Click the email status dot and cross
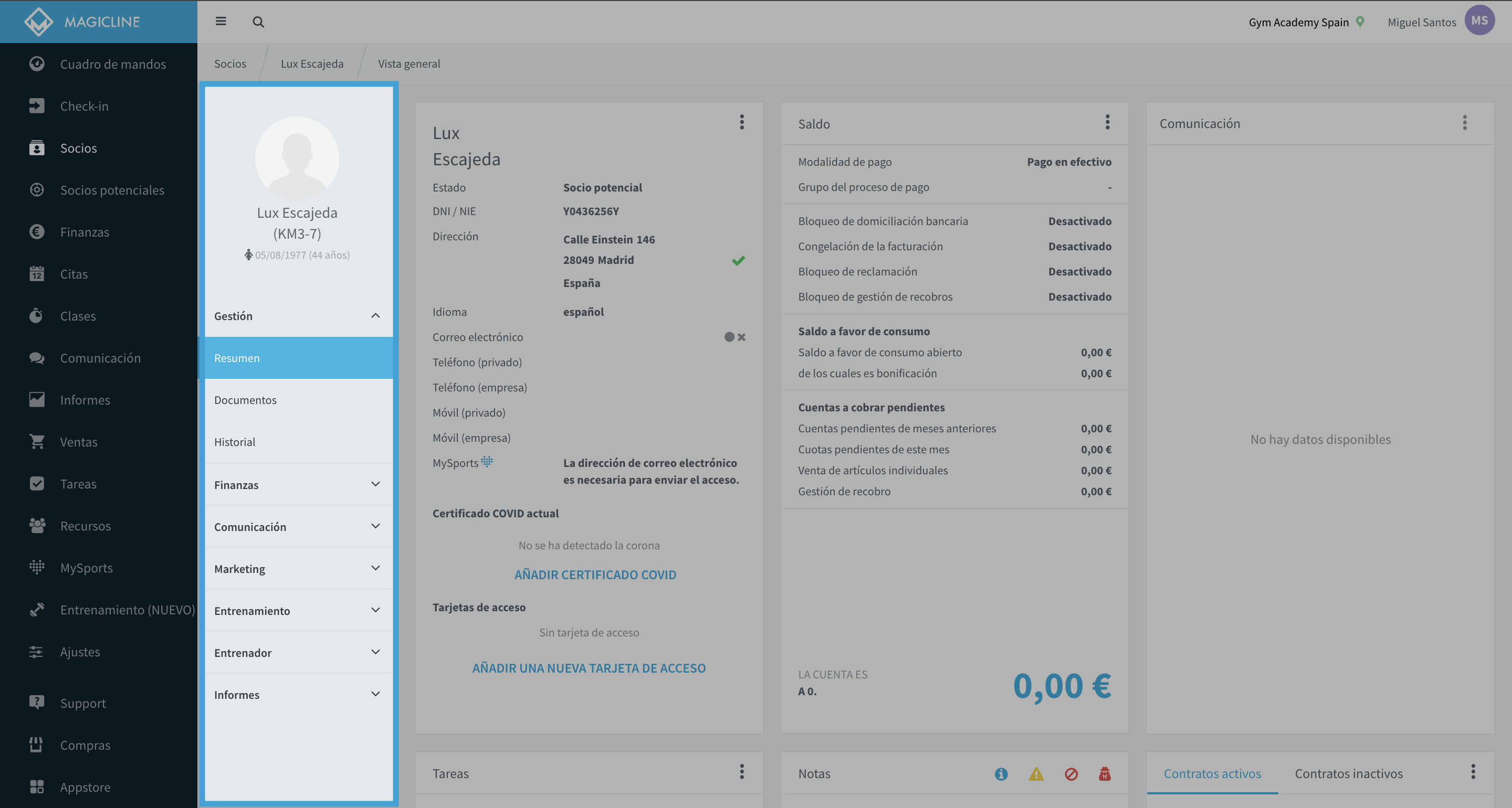 click(735, 337)
